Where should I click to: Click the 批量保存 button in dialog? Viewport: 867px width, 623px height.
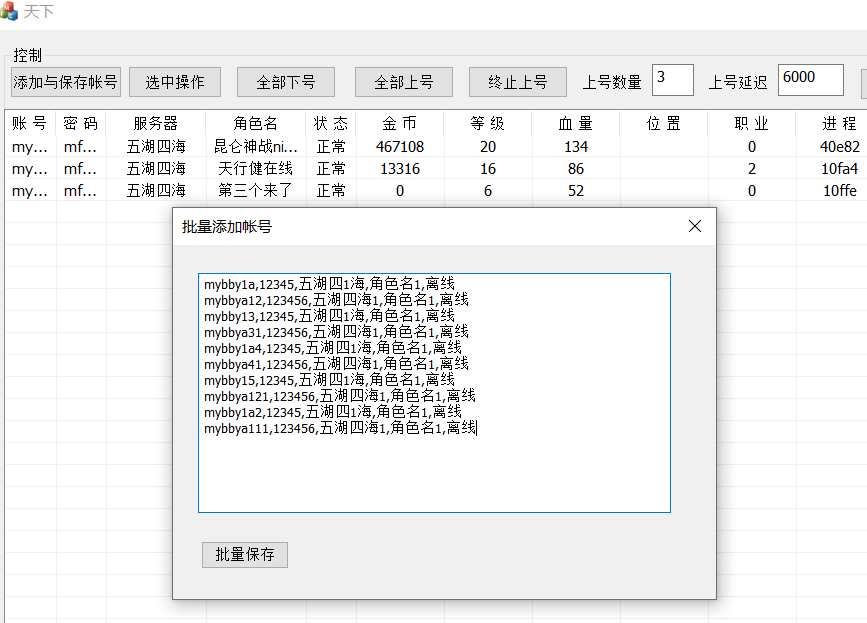pyautogui.click(x=244, y=554)
